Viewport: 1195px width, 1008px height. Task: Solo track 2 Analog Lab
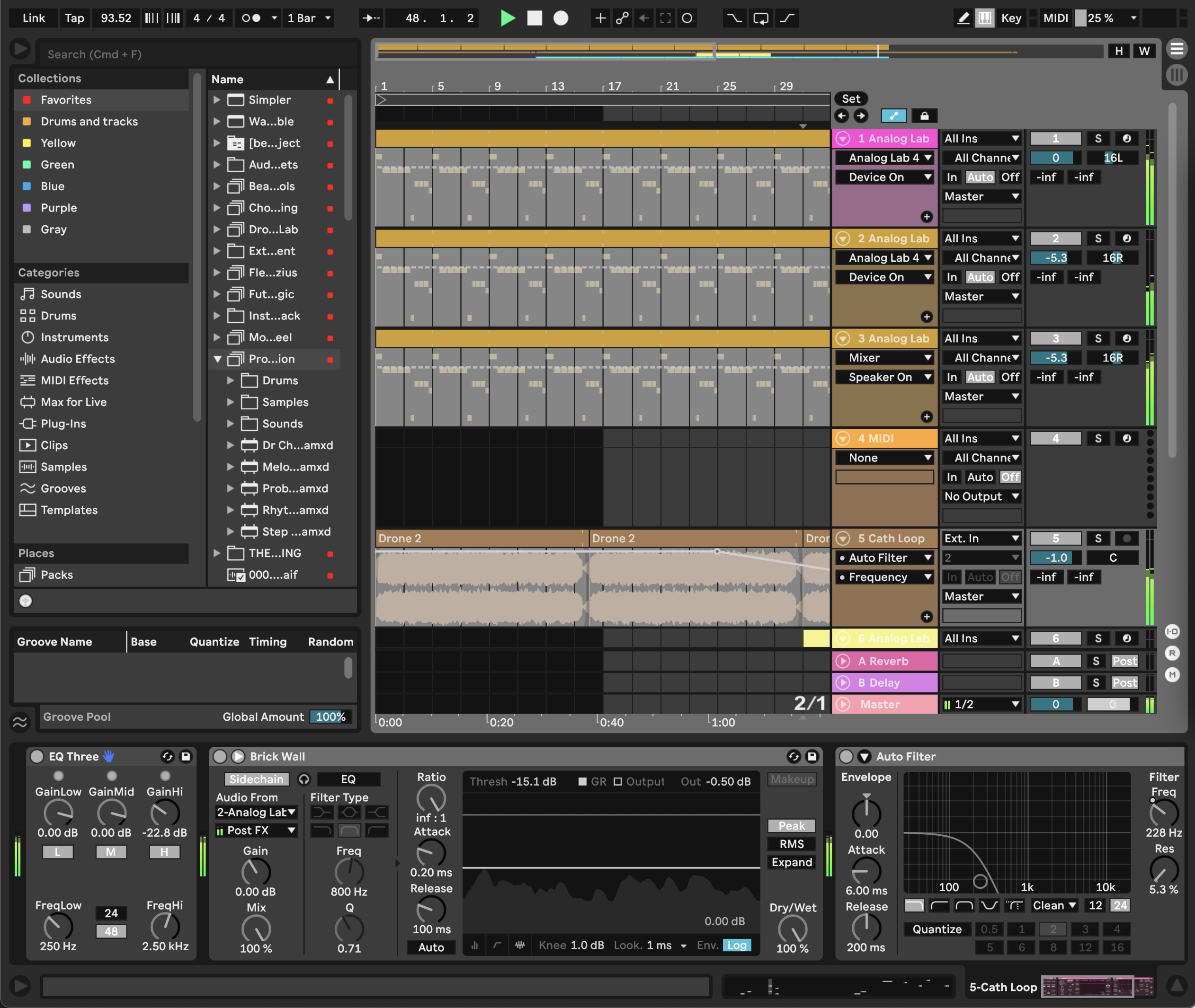coord(1098,239)
